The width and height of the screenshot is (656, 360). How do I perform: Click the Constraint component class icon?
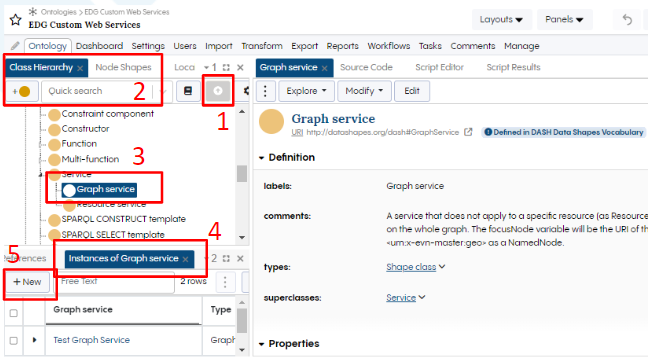(x=54, y=114)
